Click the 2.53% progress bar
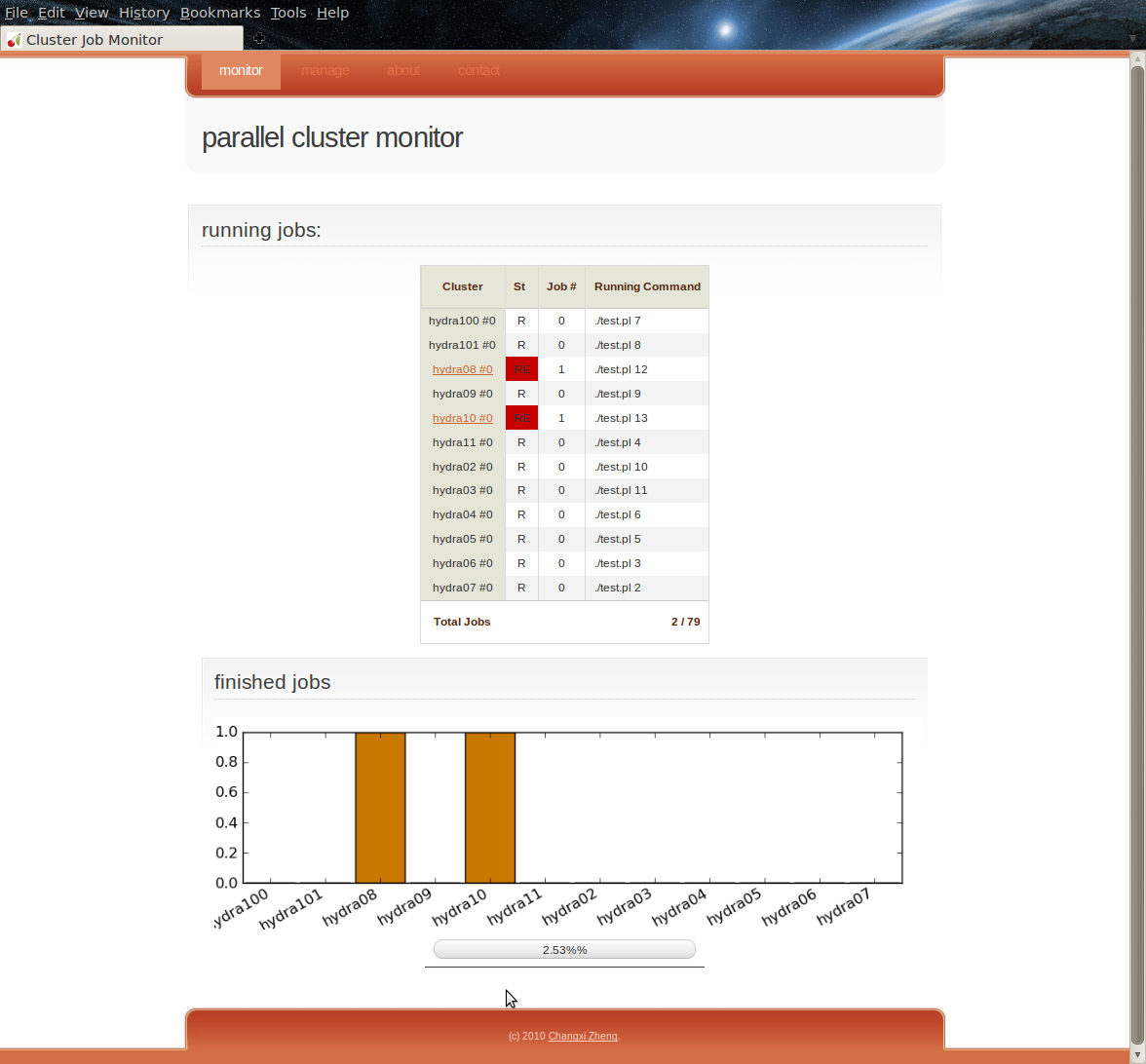The width and height of the screenshot is (1146, 1064). point(564,949)
